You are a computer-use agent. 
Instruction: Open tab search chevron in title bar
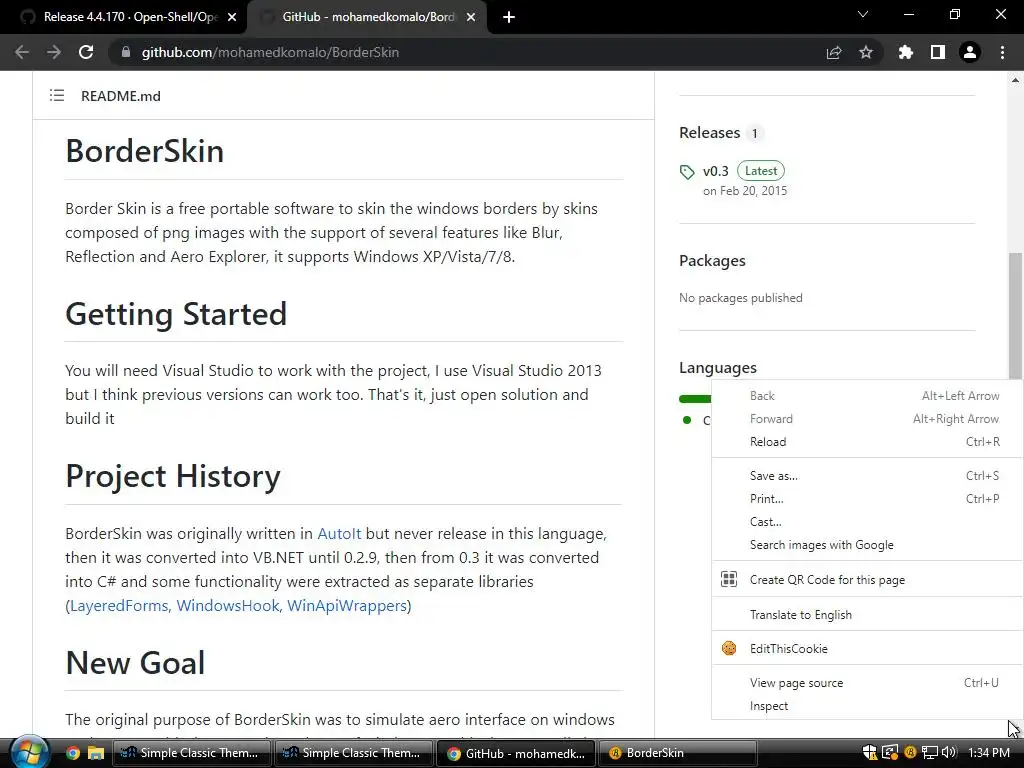(x=863, y=14)
